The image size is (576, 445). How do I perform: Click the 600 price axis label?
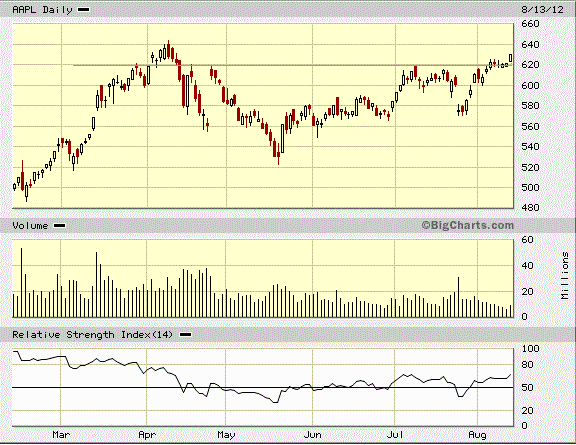(530, 86)
